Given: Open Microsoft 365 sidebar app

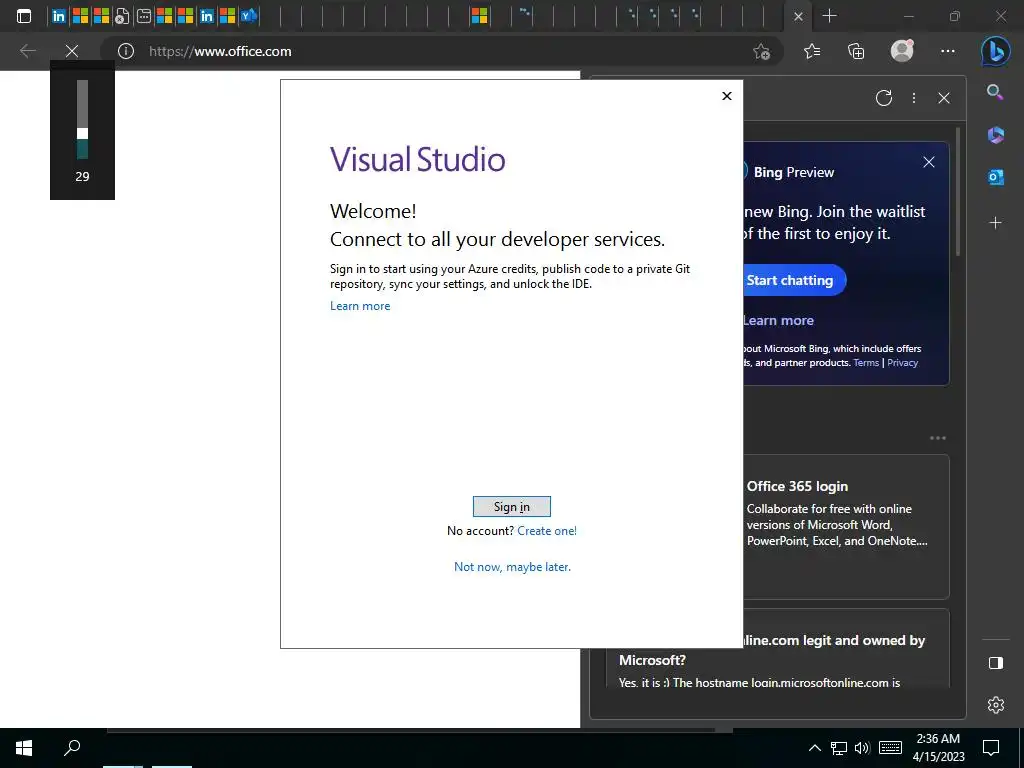Looking at the screenshot, I should (x=995, y=135).
